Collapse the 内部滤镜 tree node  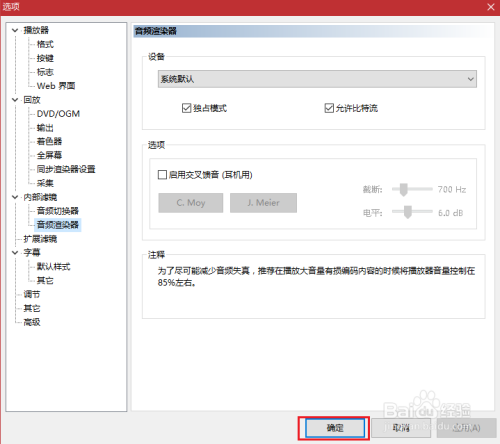15,197
